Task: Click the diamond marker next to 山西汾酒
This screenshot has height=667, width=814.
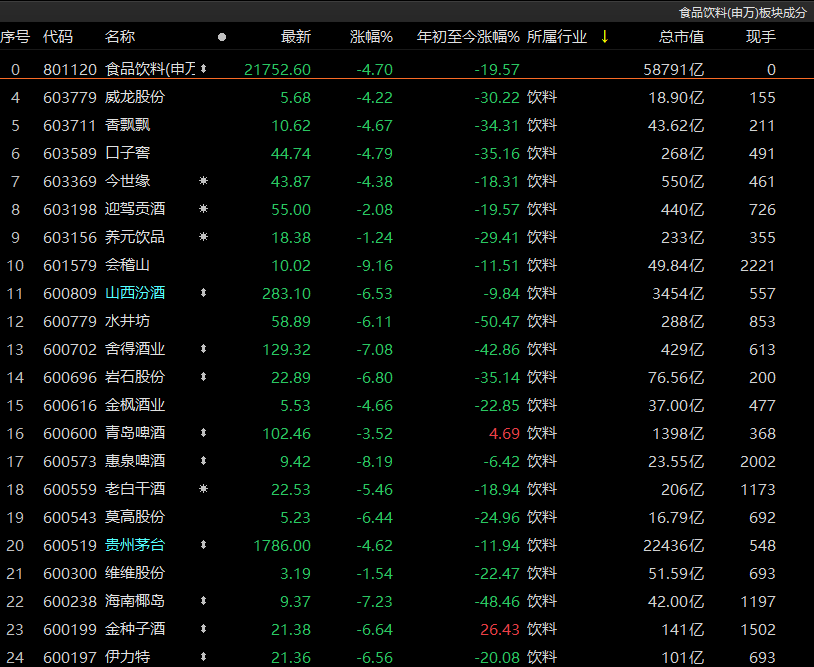Action: pos(204,293)
